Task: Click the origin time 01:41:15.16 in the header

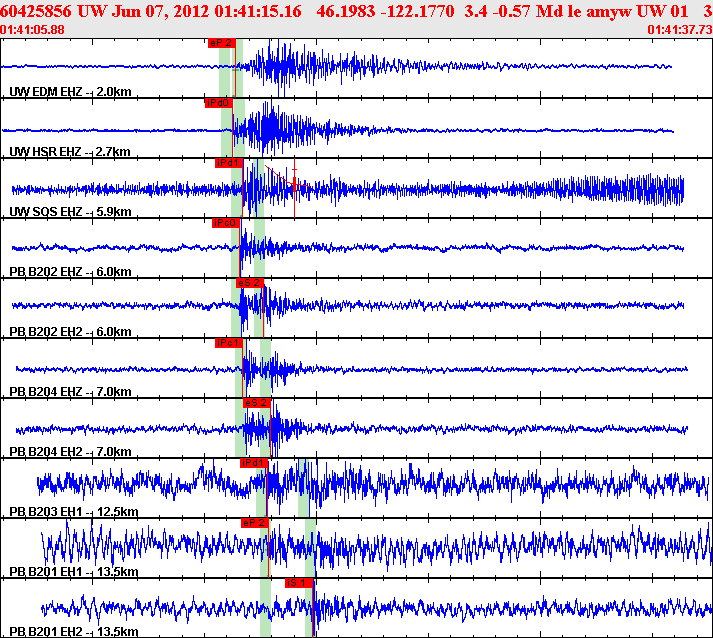Action: click(258, 11)
